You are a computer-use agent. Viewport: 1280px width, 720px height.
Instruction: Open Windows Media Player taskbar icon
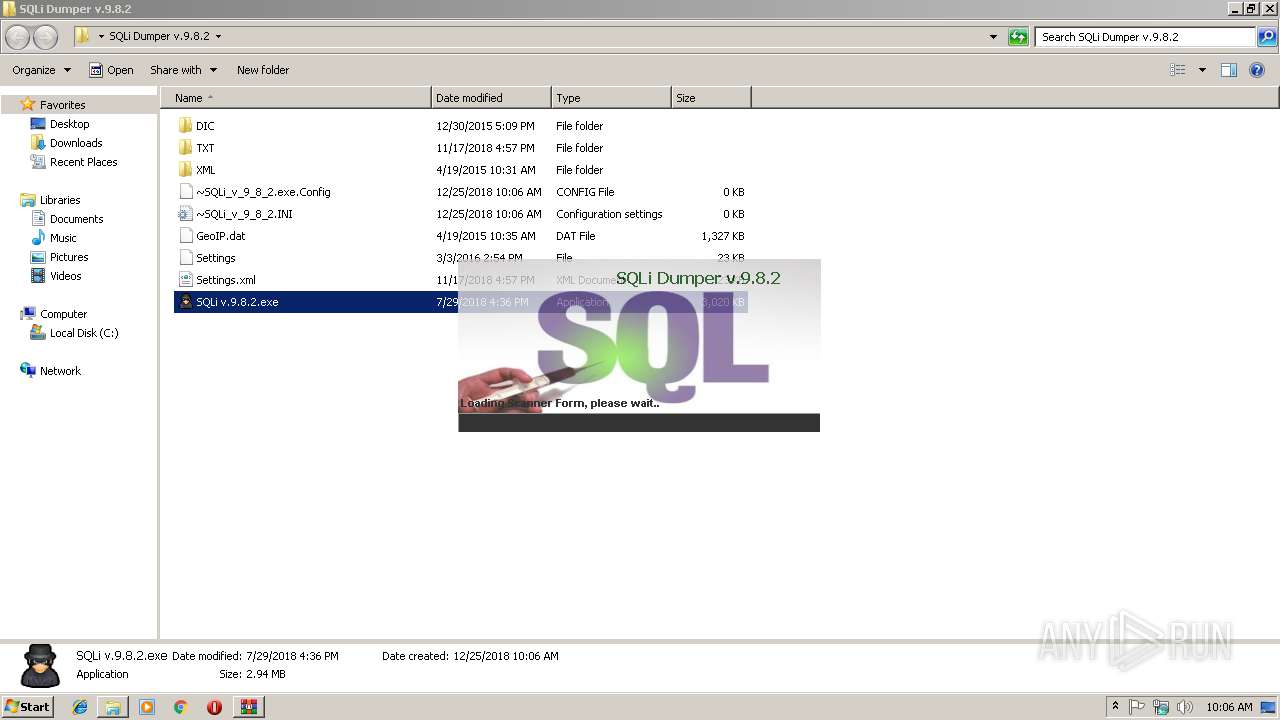[x=147, y=707]
